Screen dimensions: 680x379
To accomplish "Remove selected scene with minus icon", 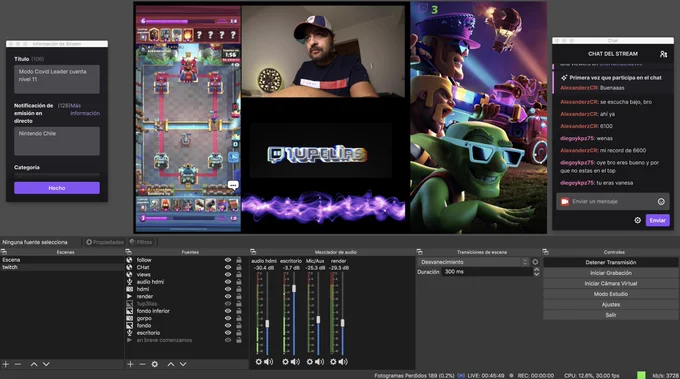I will pos(18,364).
